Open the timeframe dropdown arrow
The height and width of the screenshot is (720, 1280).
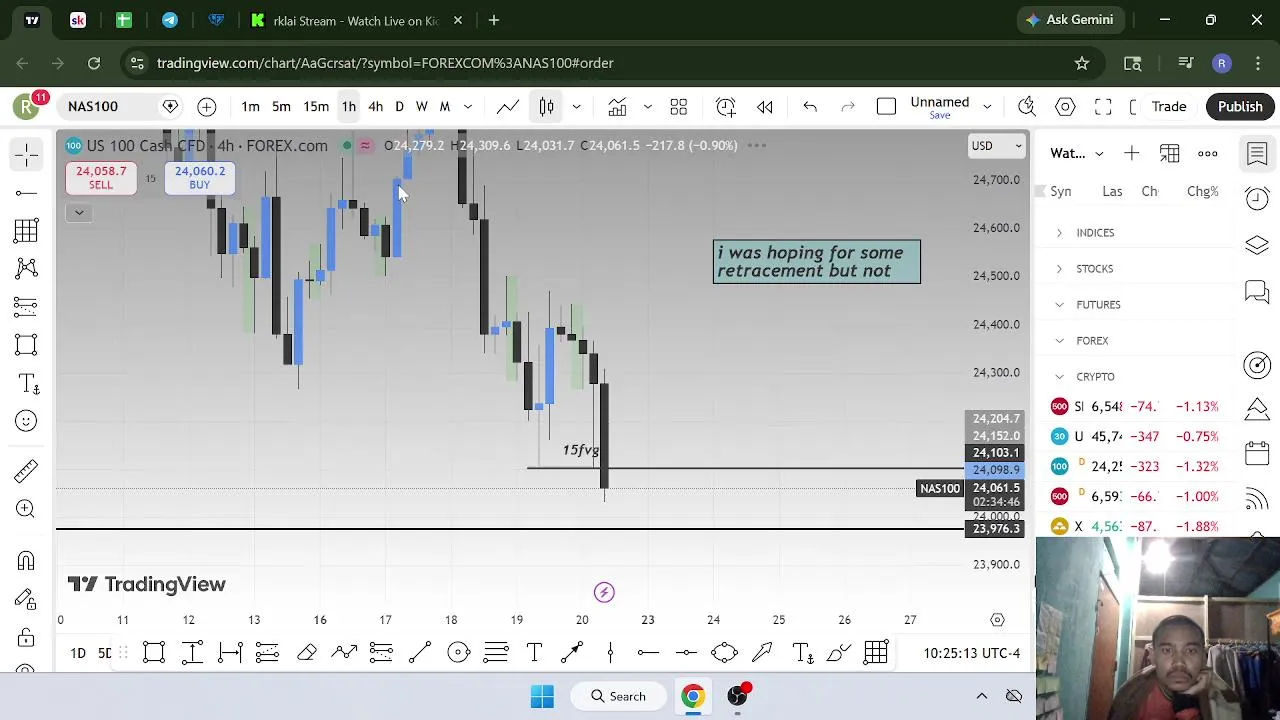[467, 106]
